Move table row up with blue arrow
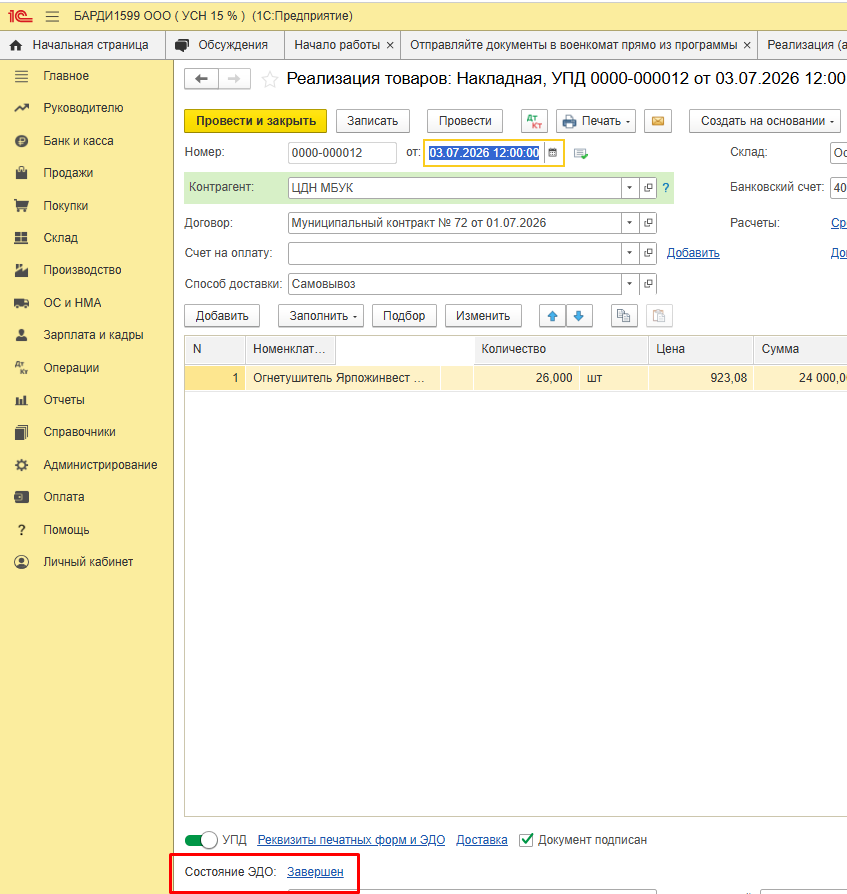The height and width of the screenshot is (894, 847). (552, 316)
